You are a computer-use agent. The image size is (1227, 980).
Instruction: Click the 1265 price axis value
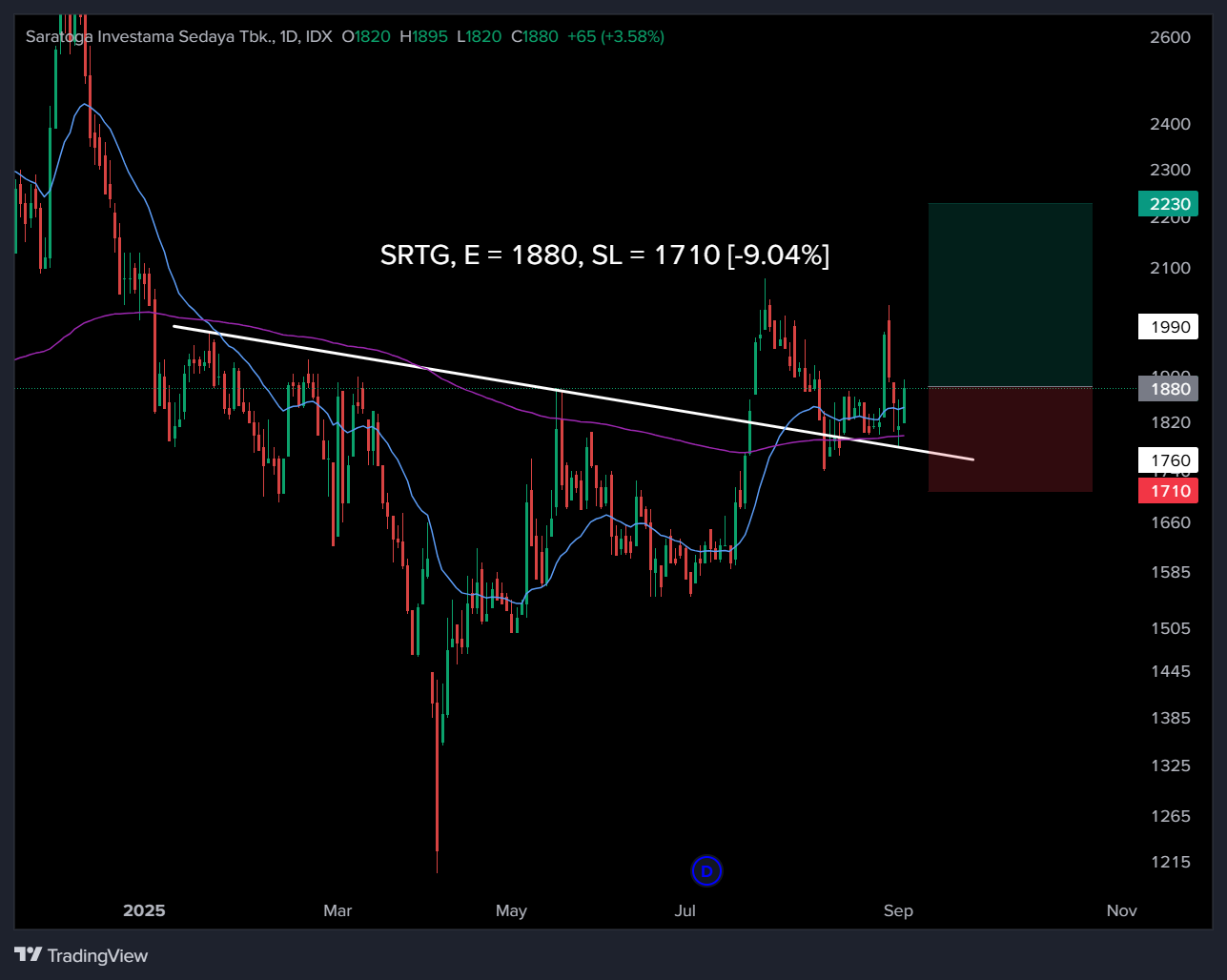tap(1170, 816)
